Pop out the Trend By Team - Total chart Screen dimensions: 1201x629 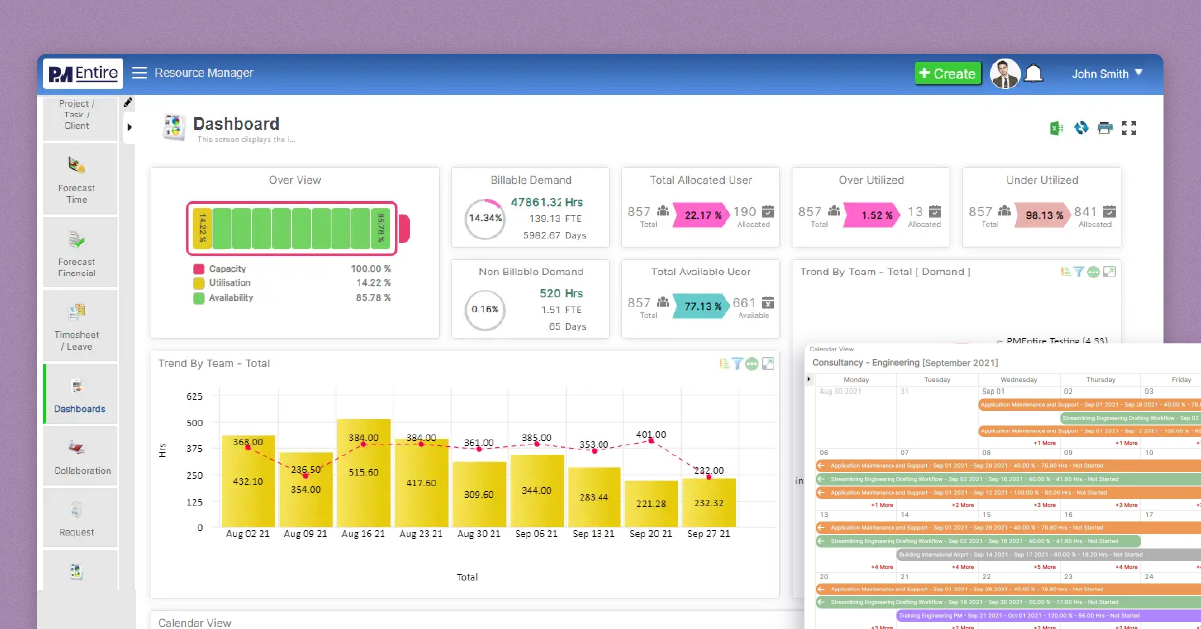768,363
